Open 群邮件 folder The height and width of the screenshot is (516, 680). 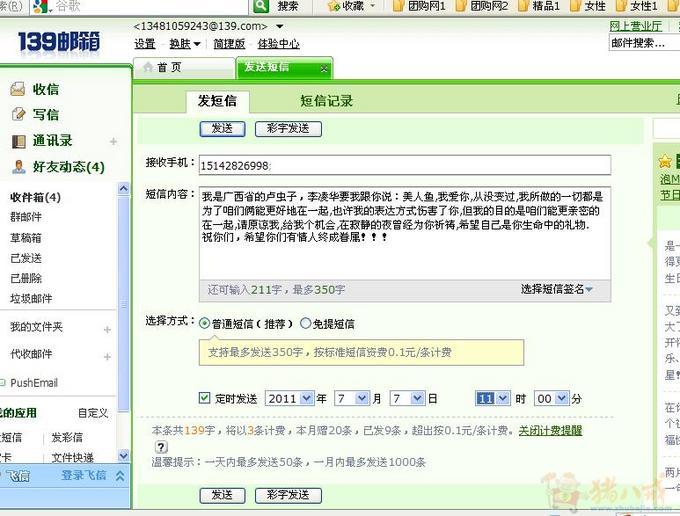26,217
